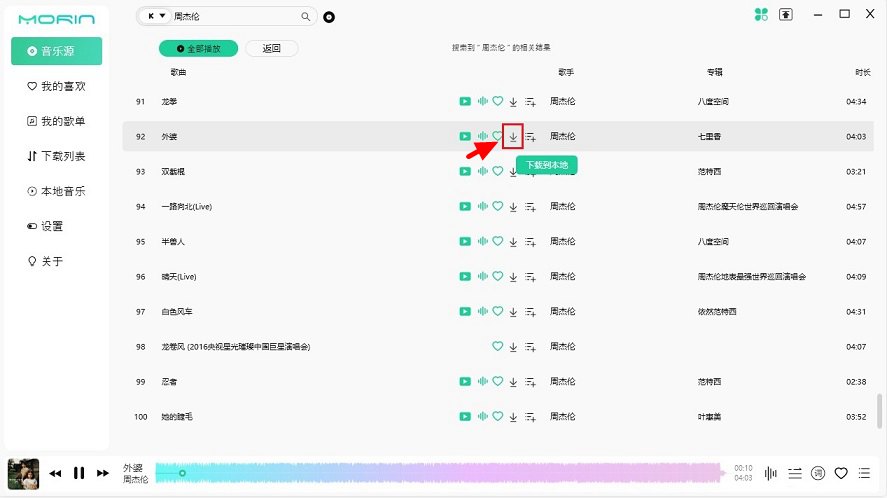
Task: Click the album cover thumbnail in player bar
Action: click(x=23, y=474)
